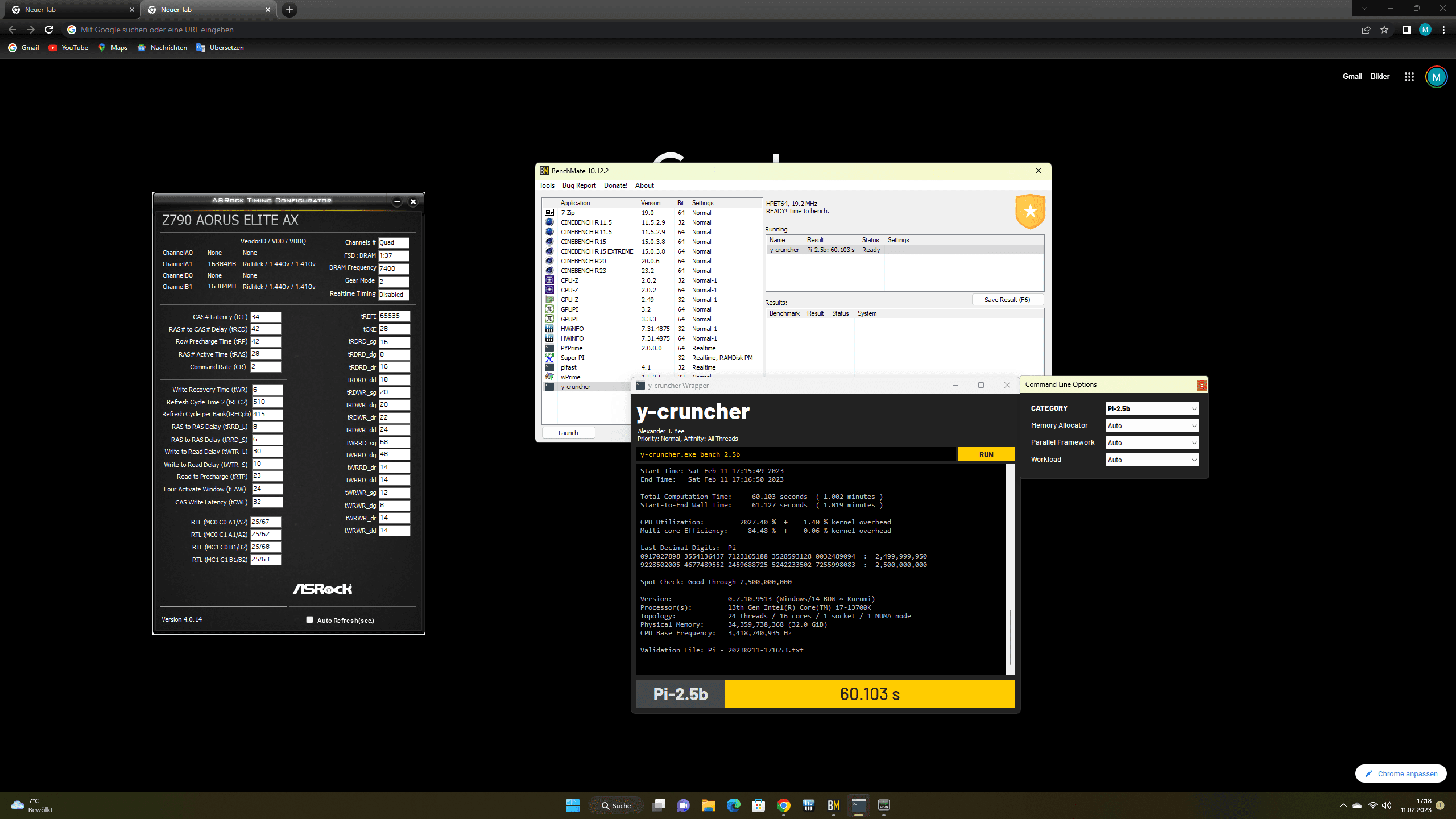Click the y-cruncher command line field
Viewport: 1456px width, 819px height.
pos(796,454)
